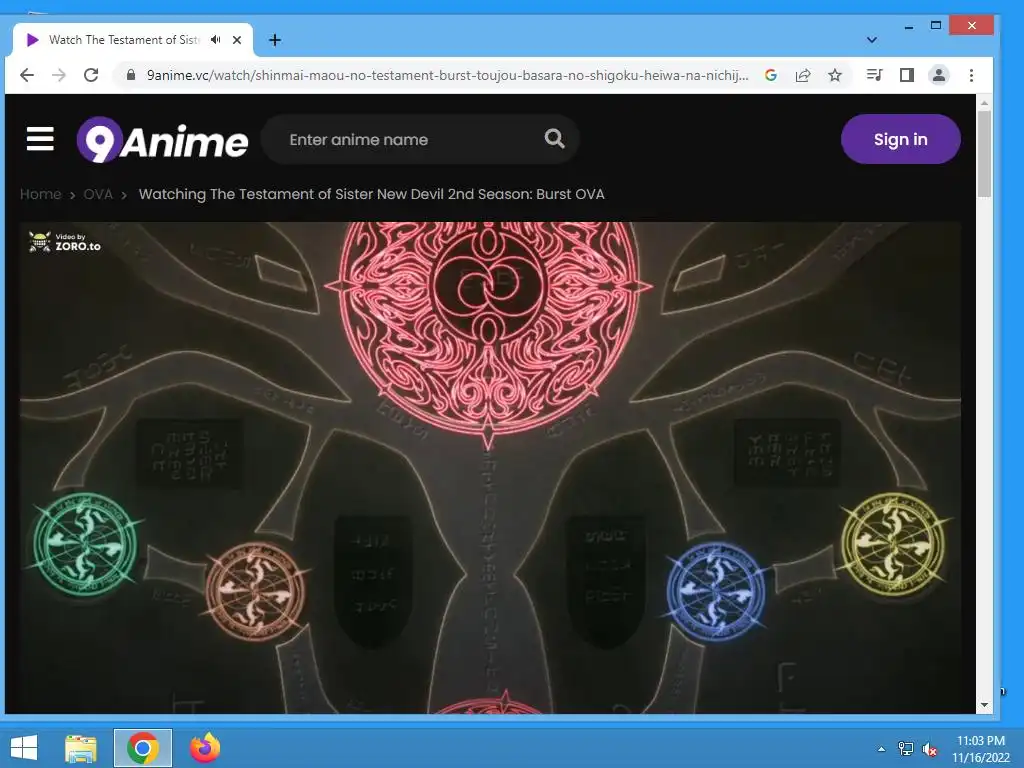Screen dimensions: 1024x768
Task: Toggle the Chrome side panel
Action: click(906, 75)
